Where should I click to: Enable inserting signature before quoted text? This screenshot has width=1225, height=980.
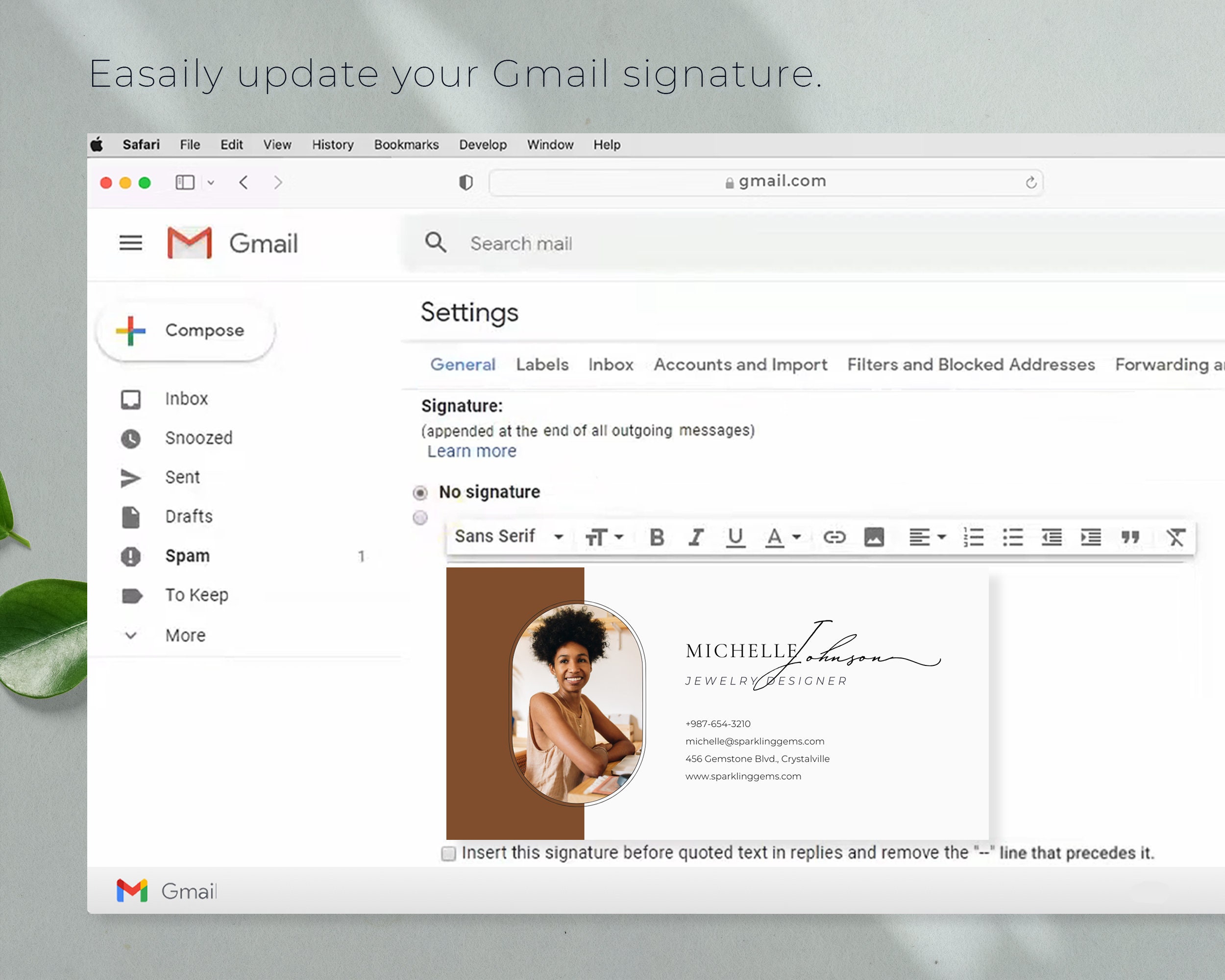448,853
